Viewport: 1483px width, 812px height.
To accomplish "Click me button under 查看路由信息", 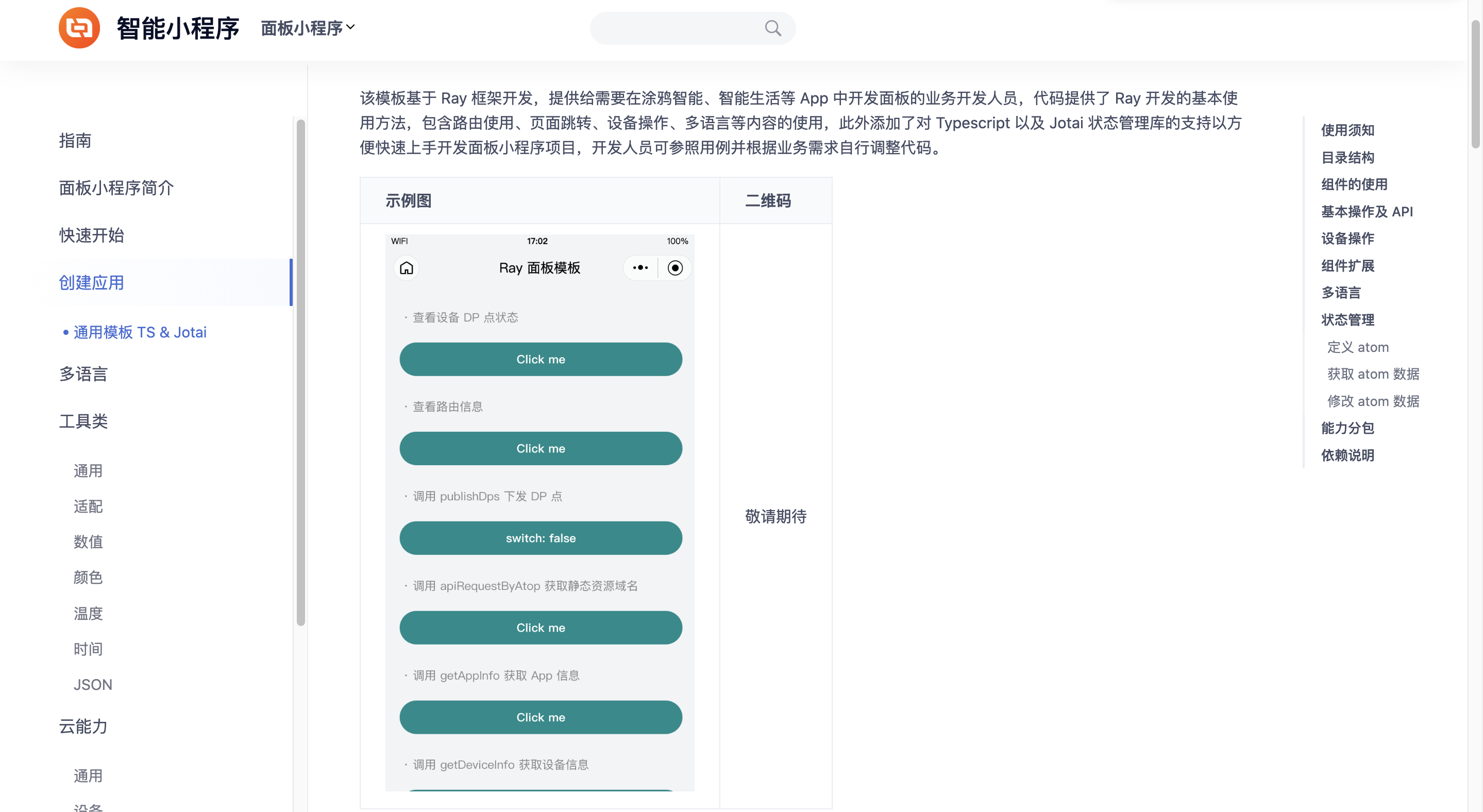I will (x=541, y=448).
